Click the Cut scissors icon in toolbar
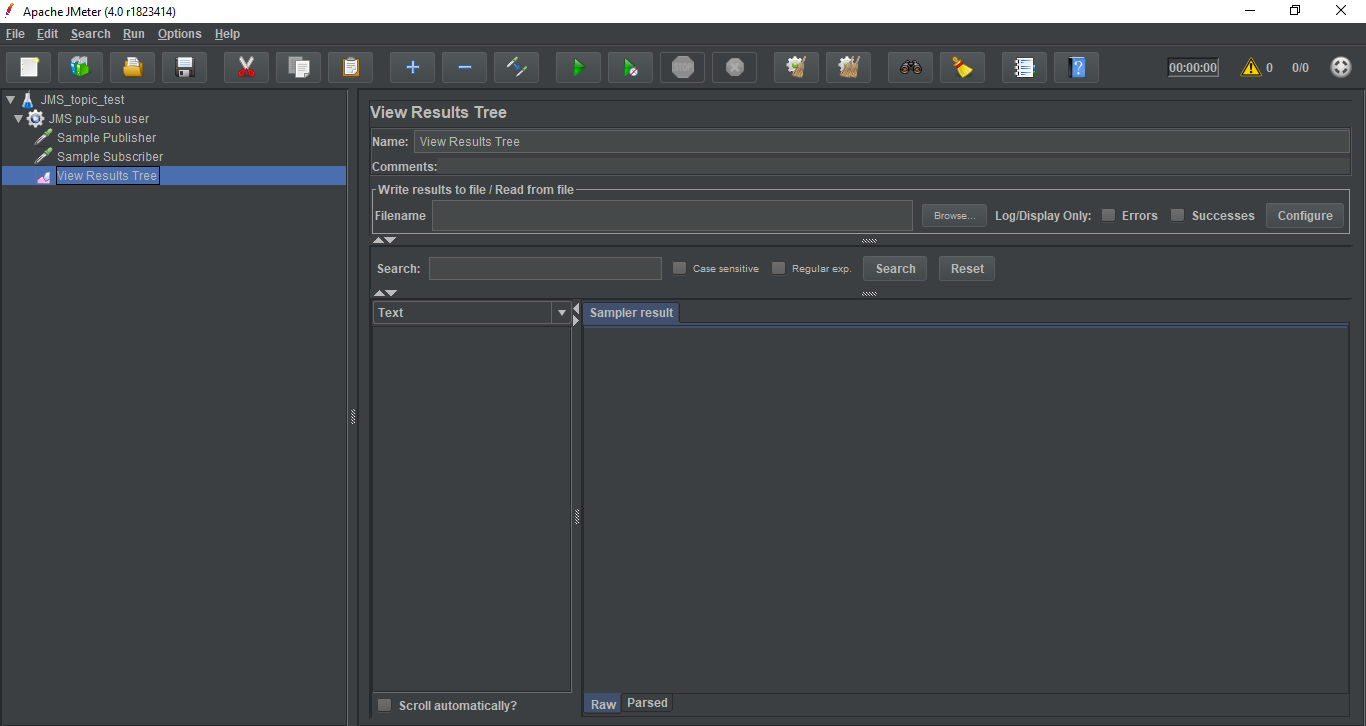 click(x=246, y=68)
